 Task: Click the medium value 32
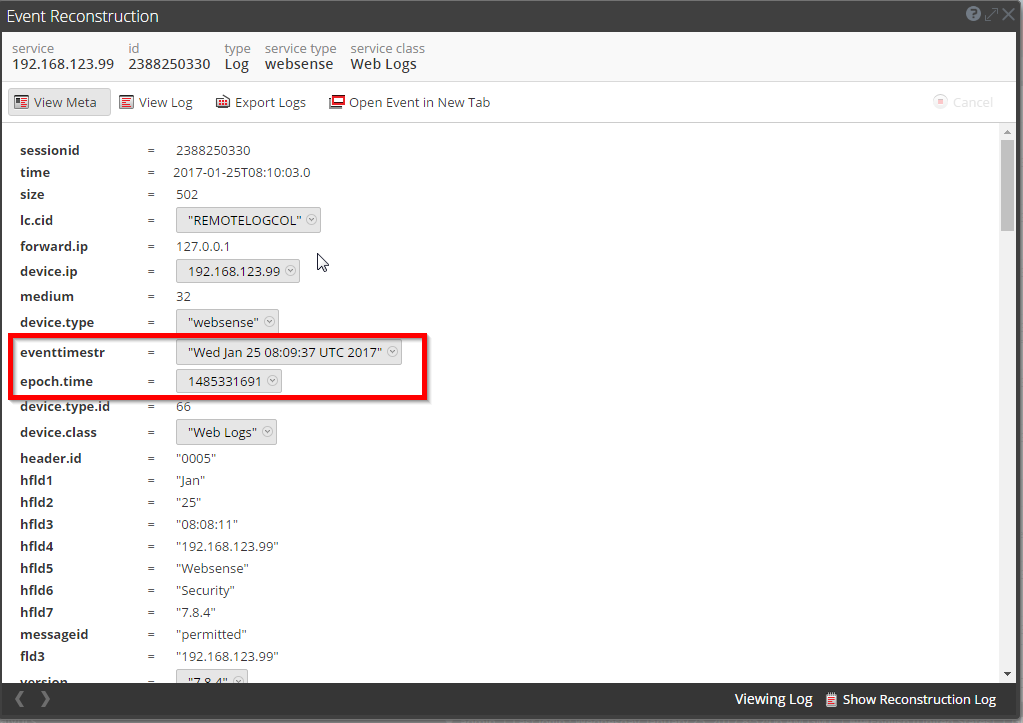(x=183, y=296)
